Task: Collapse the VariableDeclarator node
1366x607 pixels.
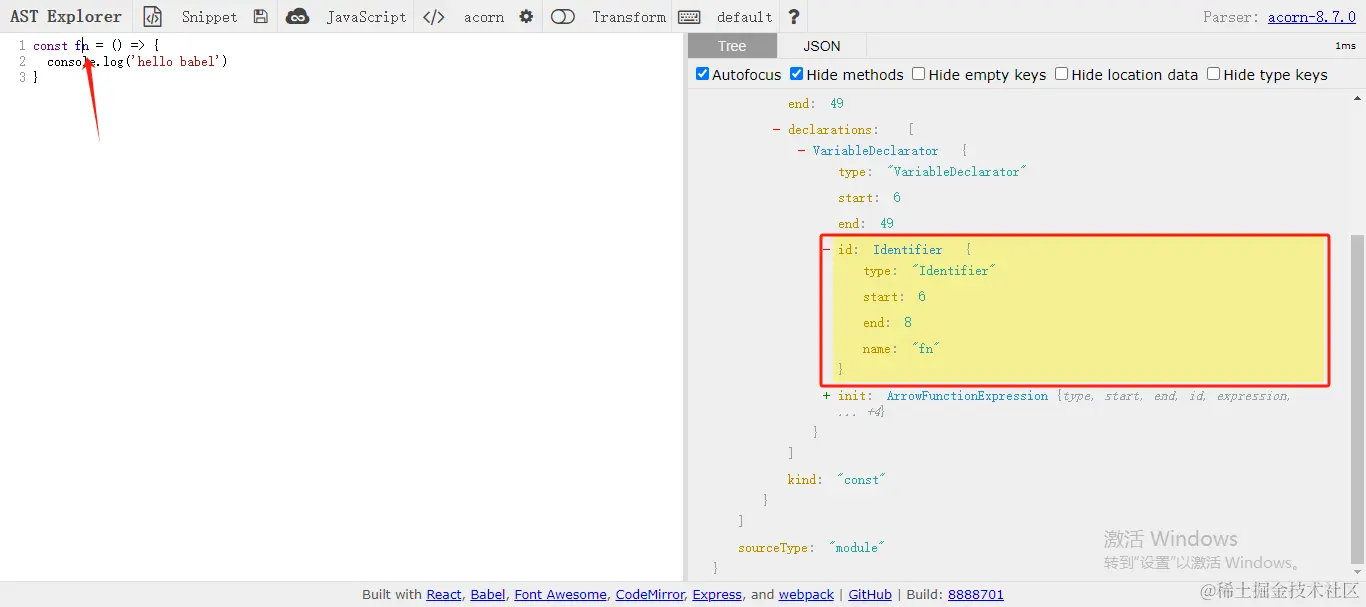Action: [802, 151]
